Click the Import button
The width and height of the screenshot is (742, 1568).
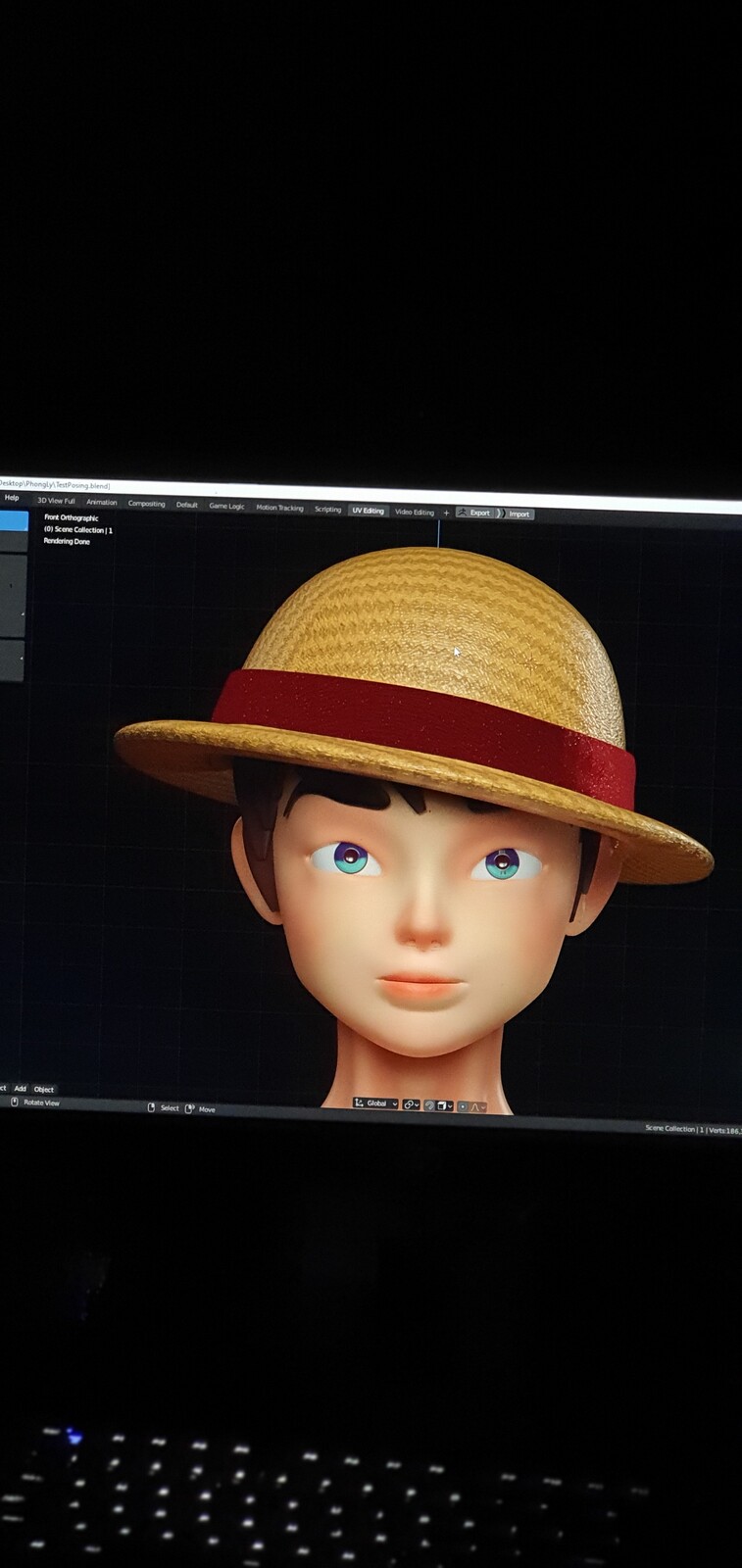[x=516, y=514]
